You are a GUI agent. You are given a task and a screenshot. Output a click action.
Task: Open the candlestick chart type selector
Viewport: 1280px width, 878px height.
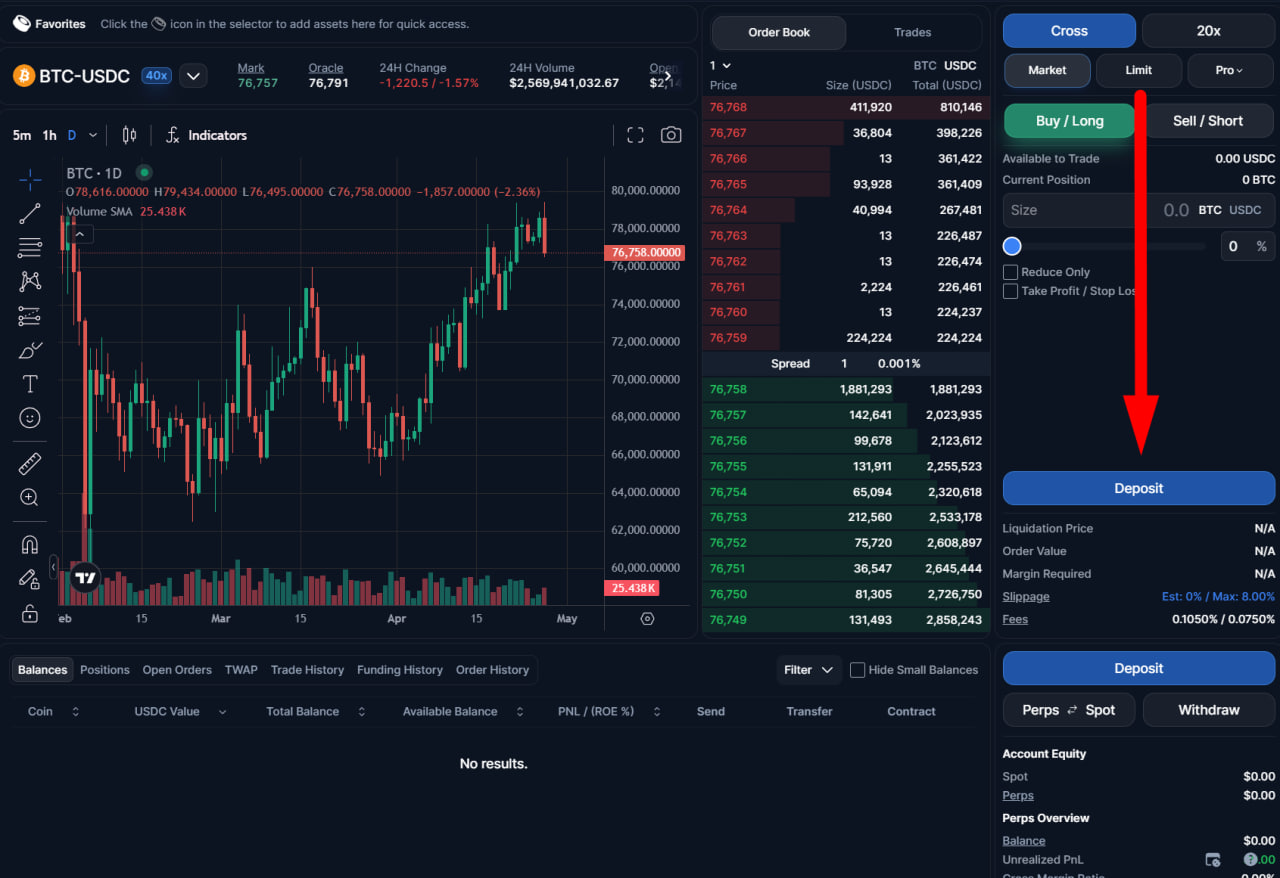pyautogui.click(x=129, y=135)
